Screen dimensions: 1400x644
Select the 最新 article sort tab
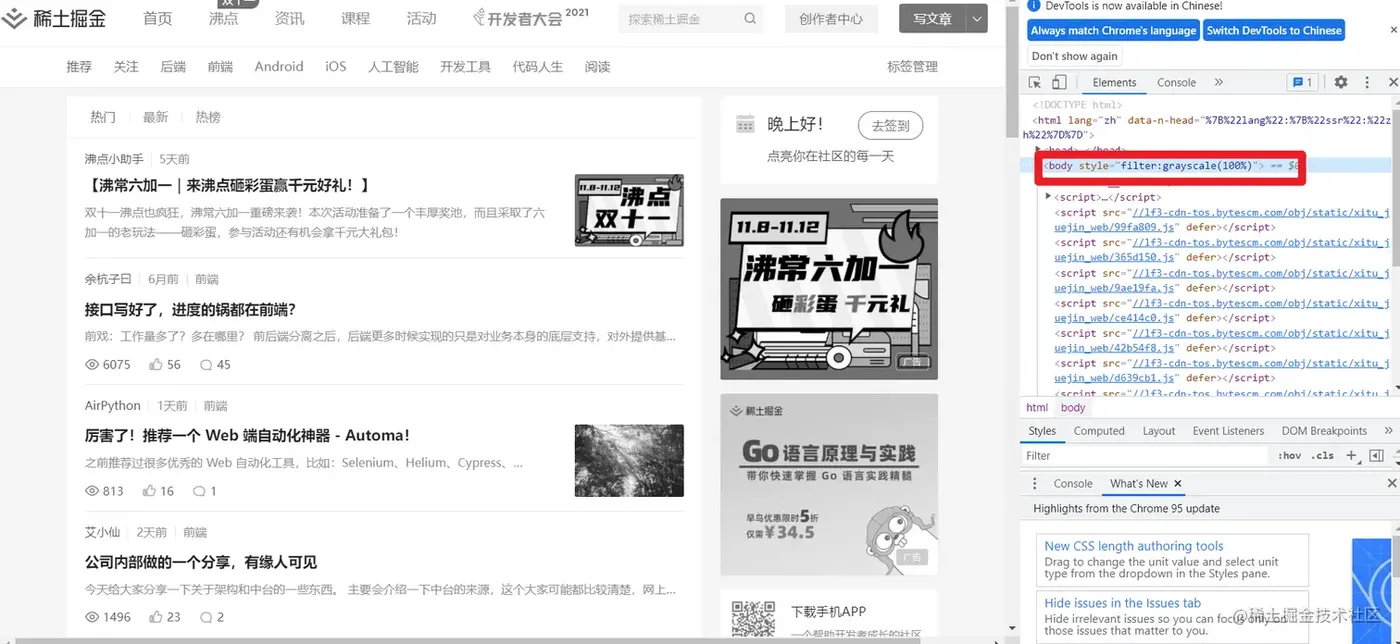click(x=155, y=117)
